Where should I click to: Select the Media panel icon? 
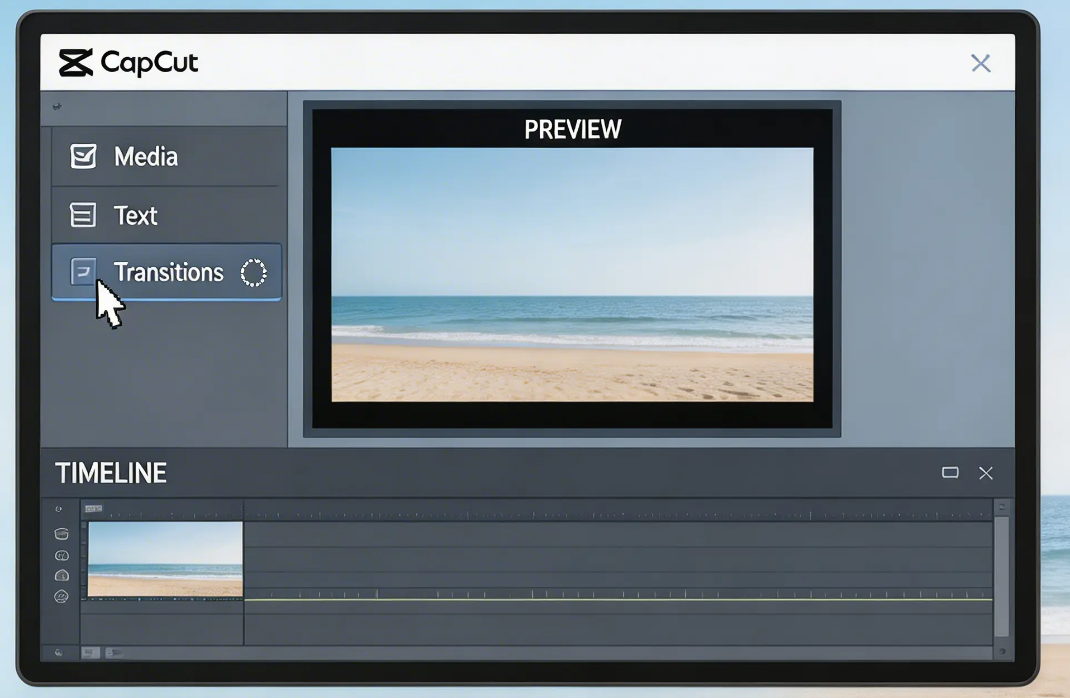point(81,156)
